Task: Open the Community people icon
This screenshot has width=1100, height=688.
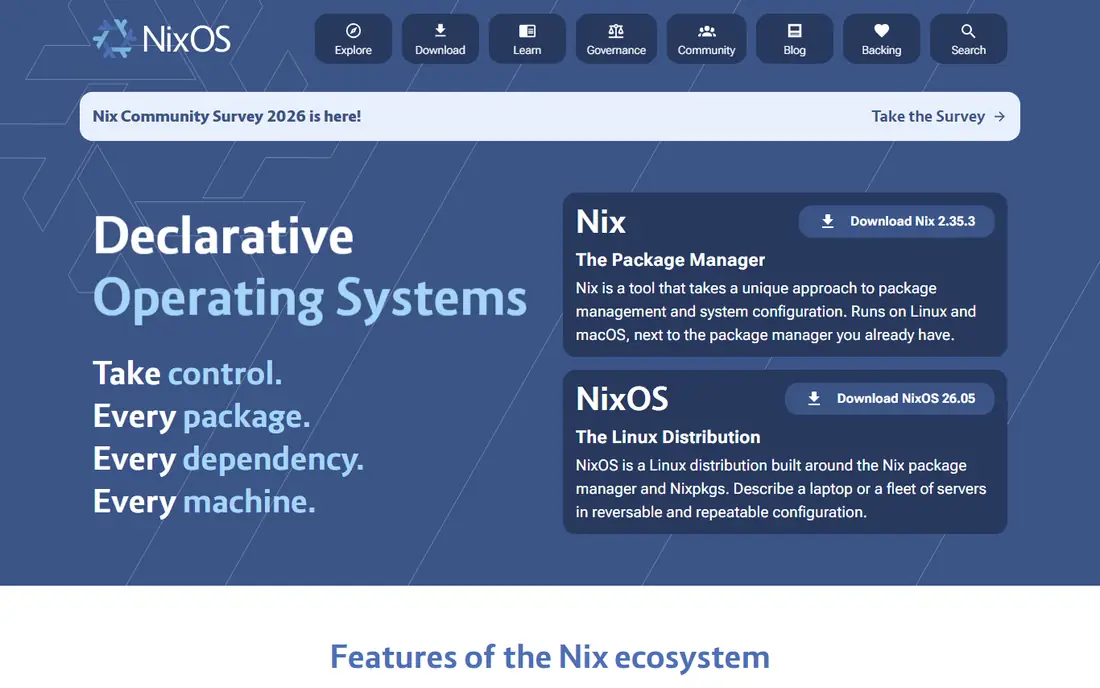Action: coord(706,31)
